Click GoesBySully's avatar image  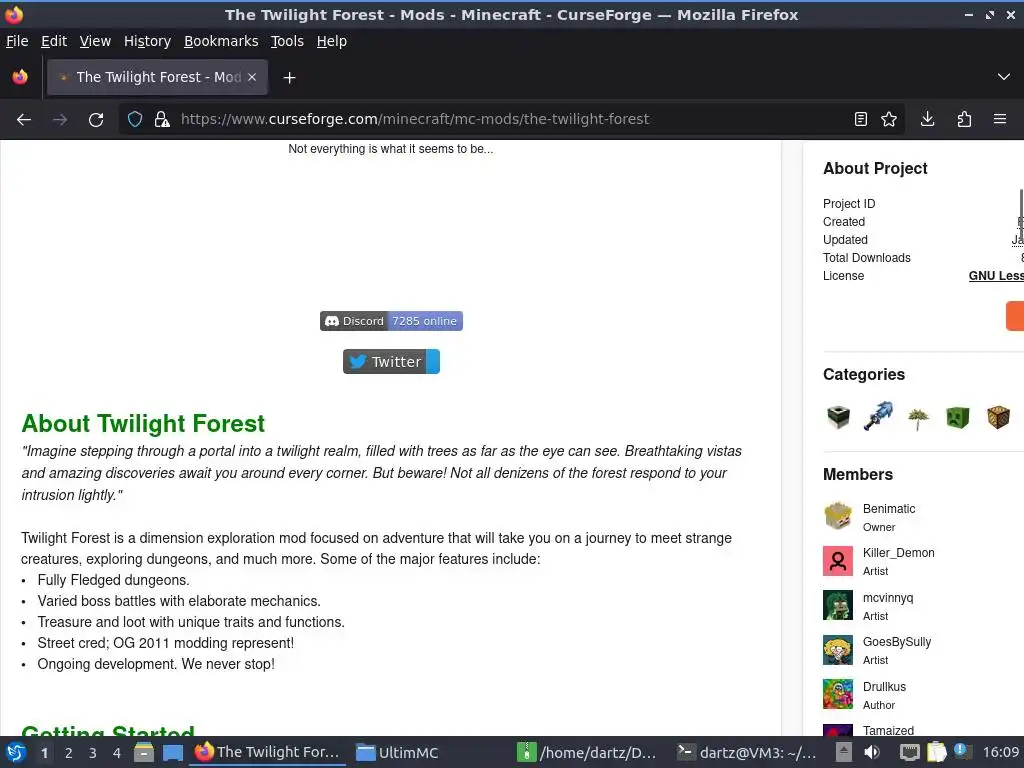[x=838, y=650]
